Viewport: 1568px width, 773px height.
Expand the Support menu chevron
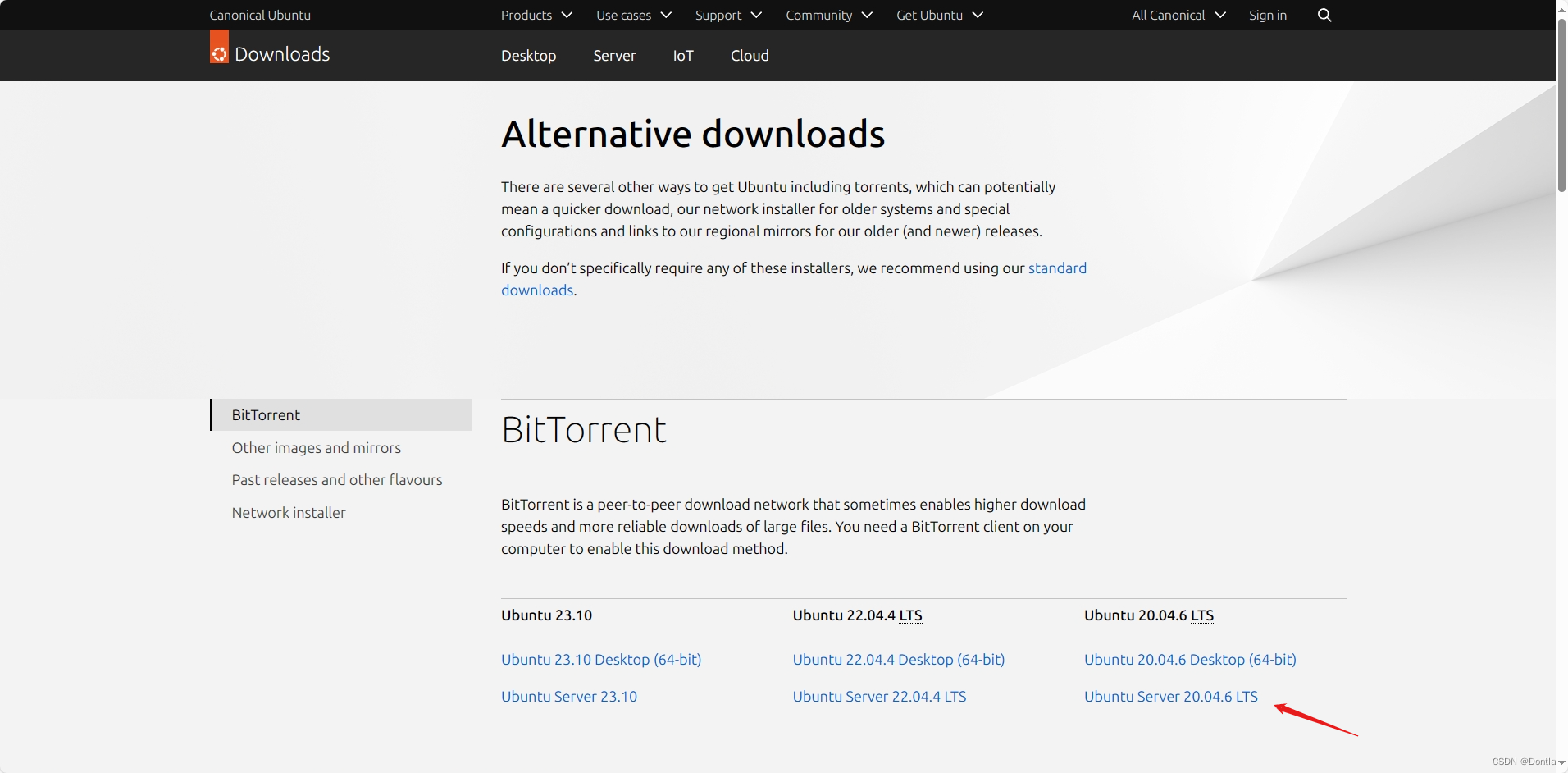756,15
